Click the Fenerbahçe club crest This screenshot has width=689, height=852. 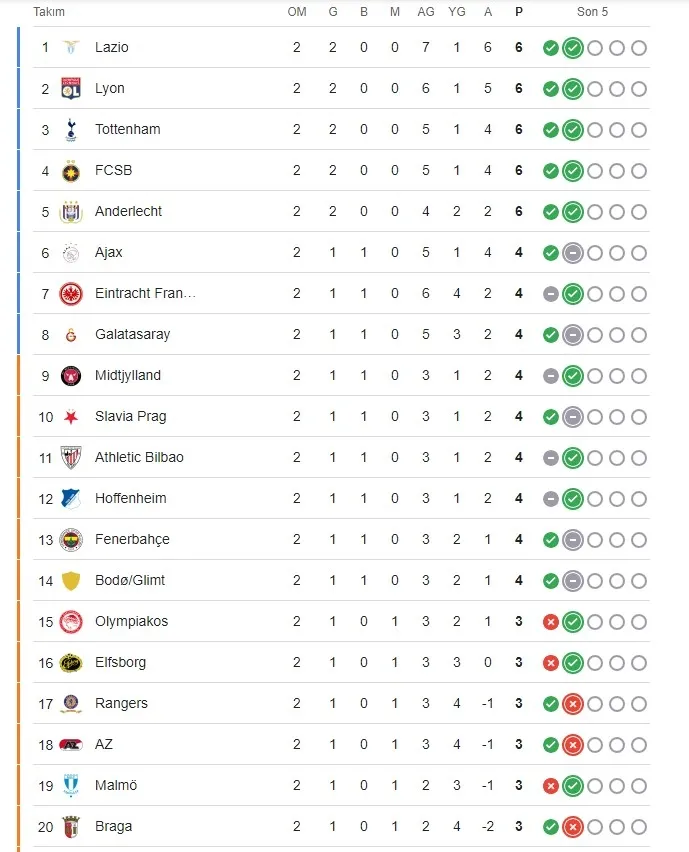71,540
